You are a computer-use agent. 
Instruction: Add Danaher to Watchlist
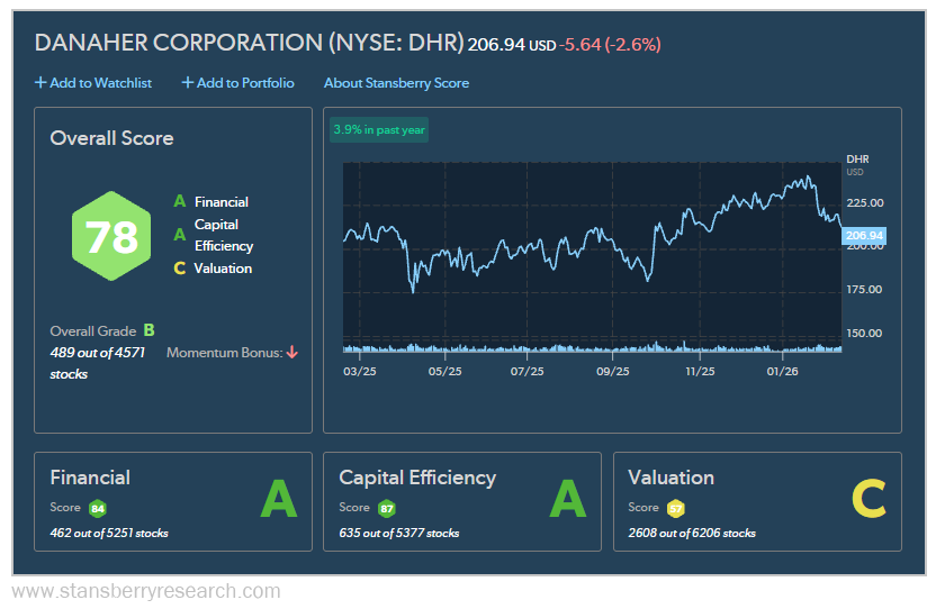[x=93, y=83]
